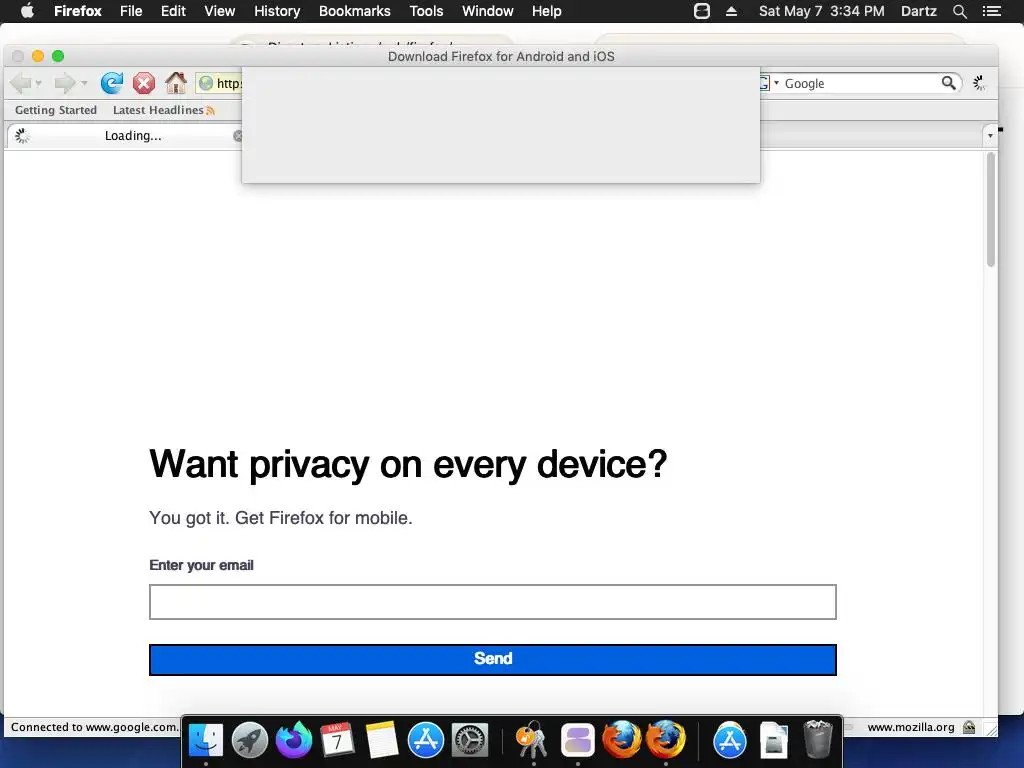
Task: Open the Tools menu
Action: tap(426, 11)
